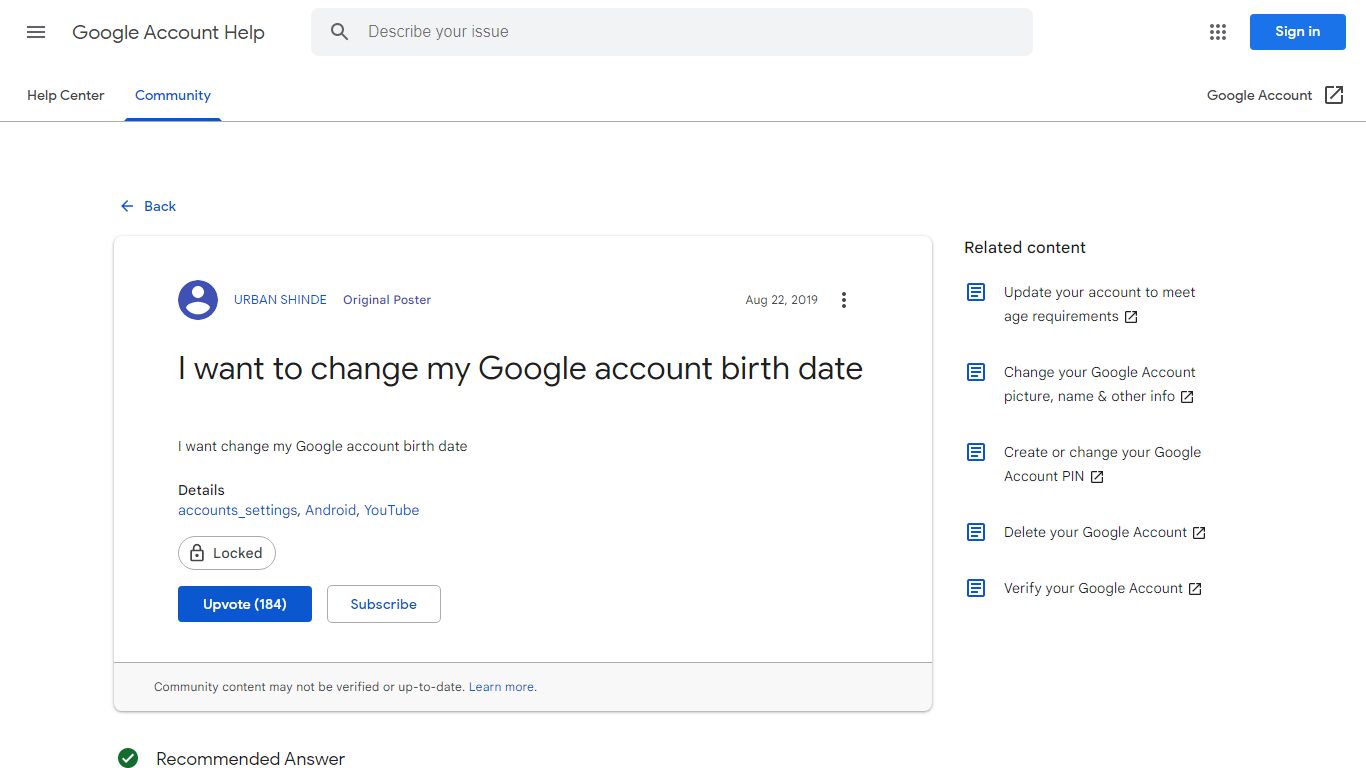Click article icon beside Verify your Google Account
The height and width of the screenshot is (768, 1366).
(976, 588)
